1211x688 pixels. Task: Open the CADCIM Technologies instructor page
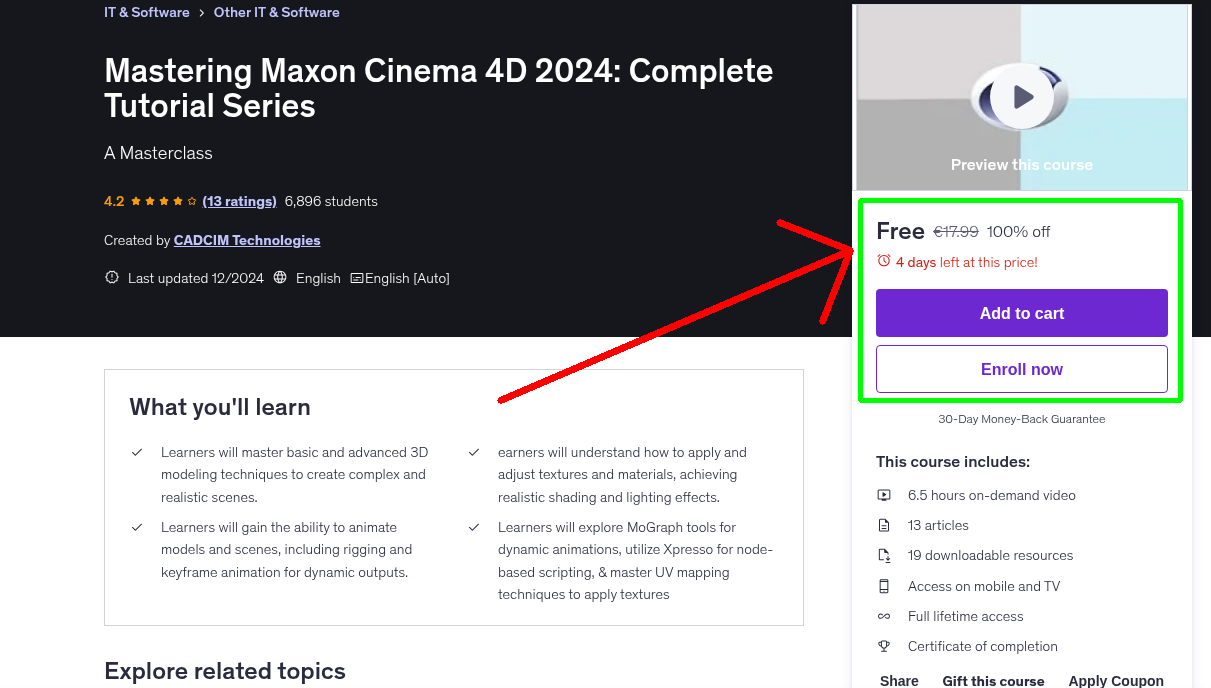(x=246, y=240)
